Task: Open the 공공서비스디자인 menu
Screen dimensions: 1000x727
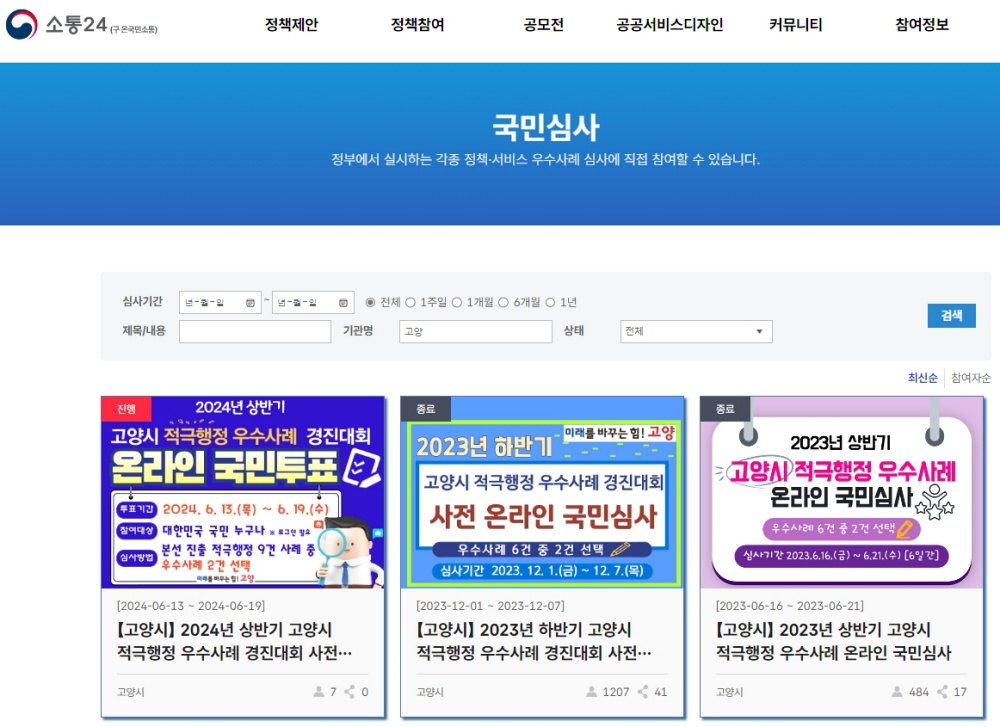Action: [670, 25]
